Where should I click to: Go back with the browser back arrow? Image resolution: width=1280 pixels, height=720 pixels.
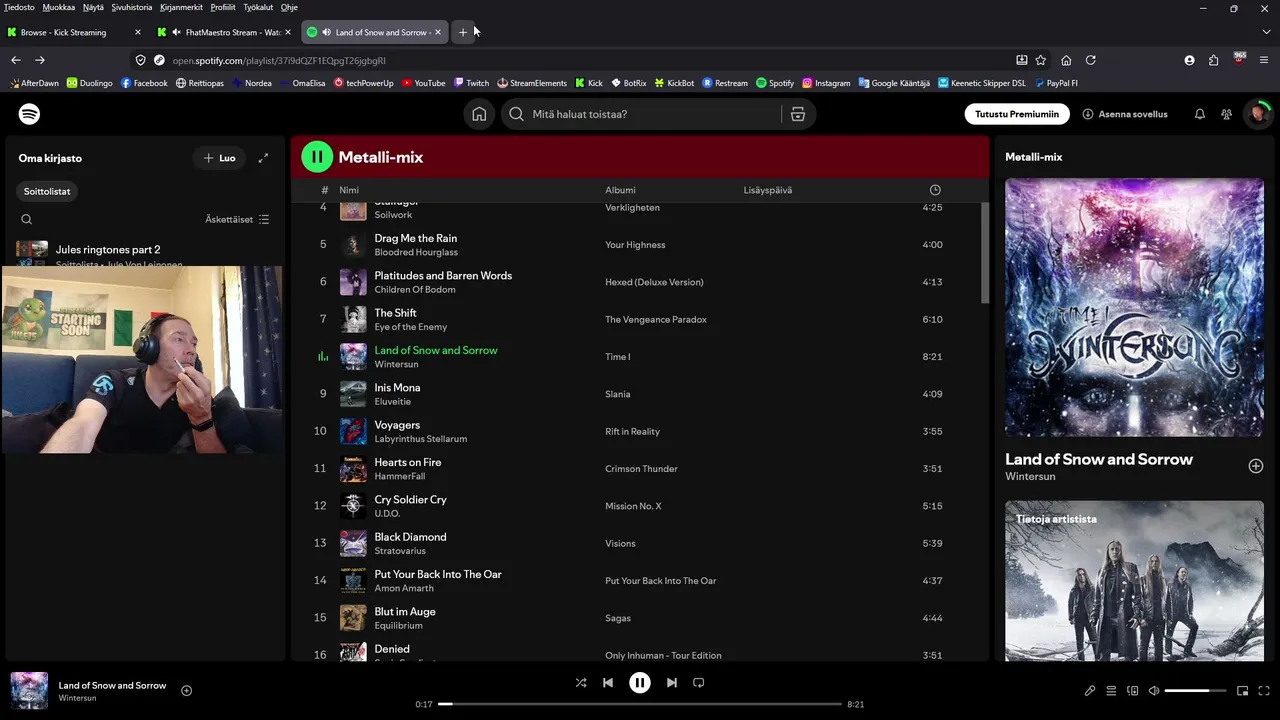click(16, 60)
